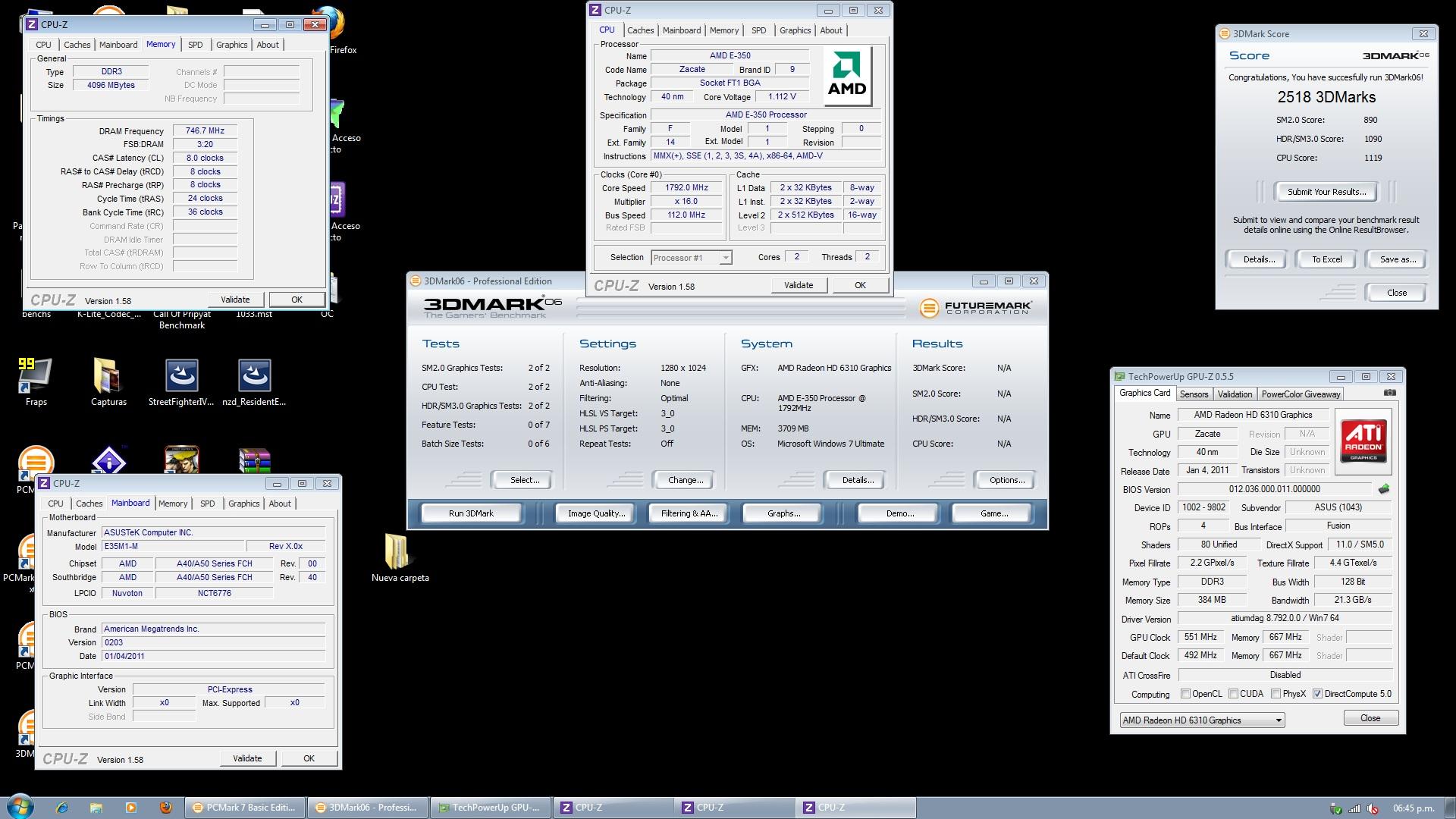Click the security shield tray icon
Image resolution: width=1456 pixels, height=819 pixels.
1336,808
